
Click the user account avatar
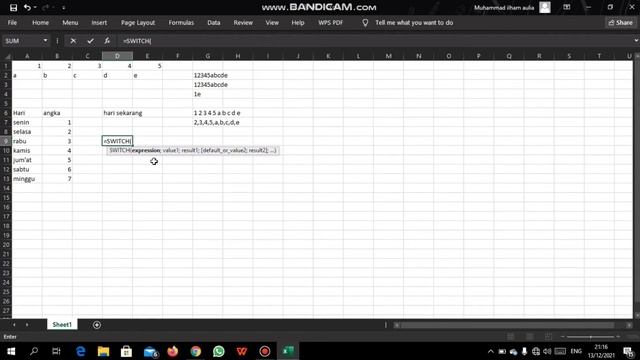click(545, 7)
